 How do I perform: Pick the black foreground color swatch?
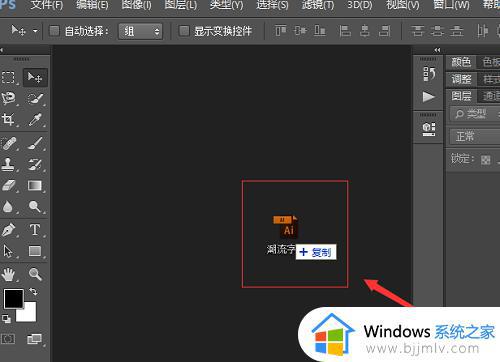click(13, 298)
